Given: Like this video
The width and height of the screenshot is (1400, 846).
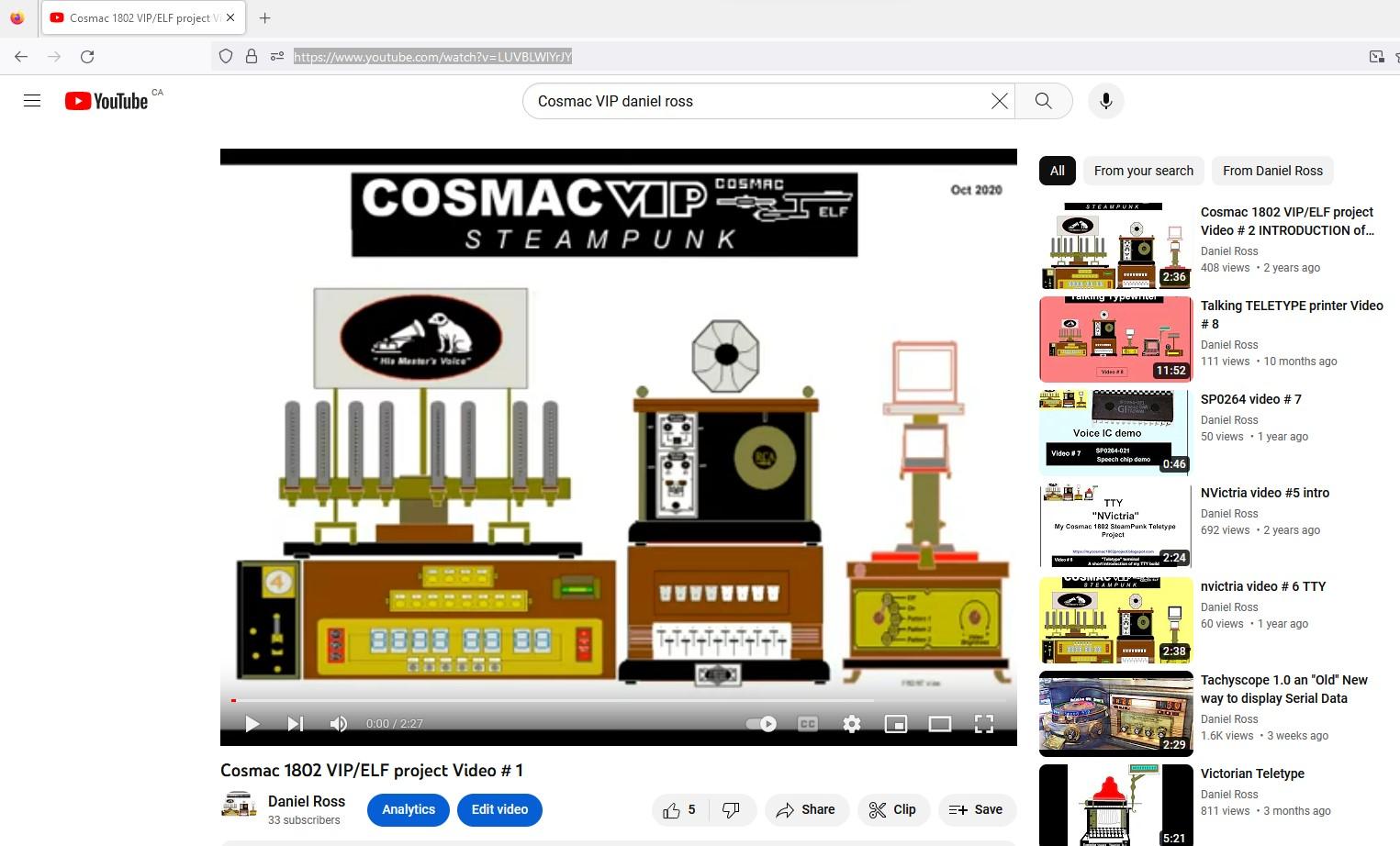Looking at the screenshot, I should [x=680, y=809].
